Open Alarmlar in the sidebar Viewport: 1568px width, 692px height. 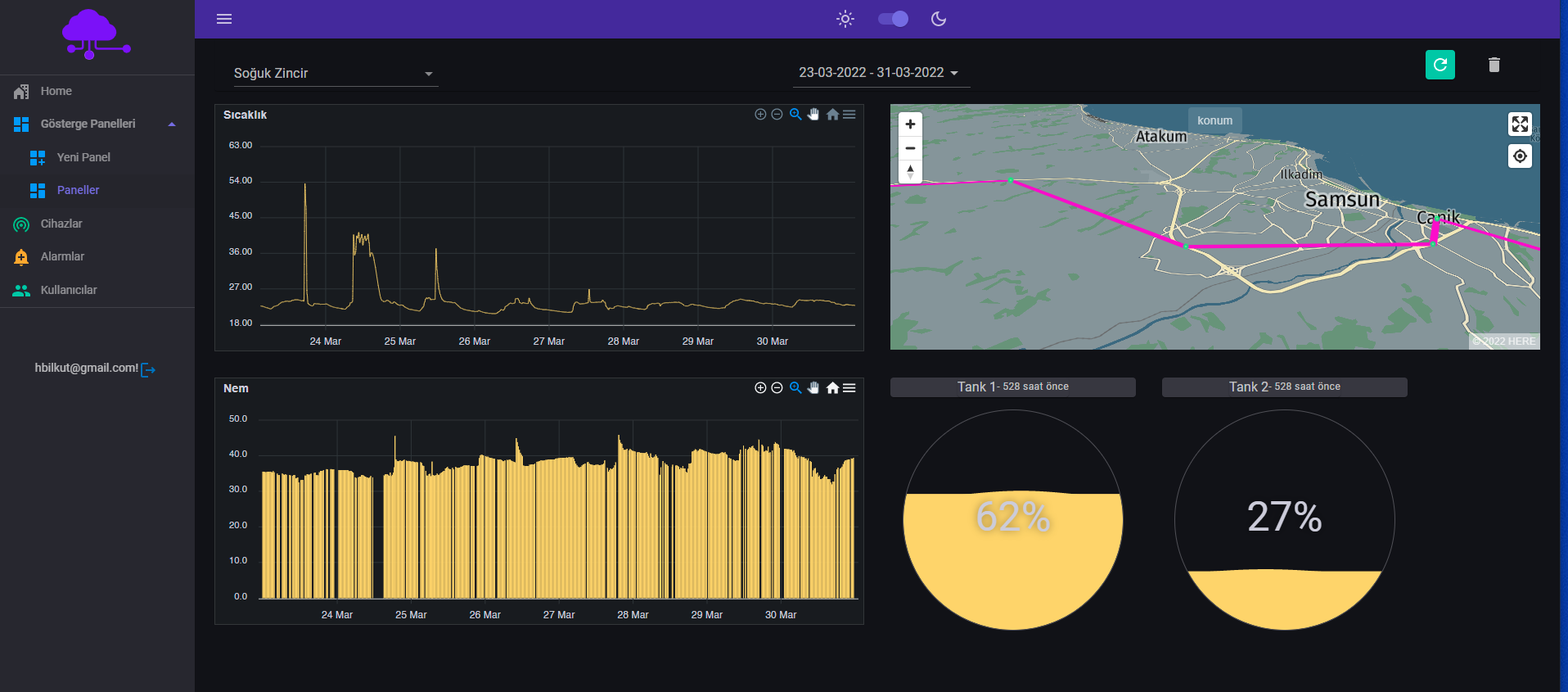click(97, 256)
